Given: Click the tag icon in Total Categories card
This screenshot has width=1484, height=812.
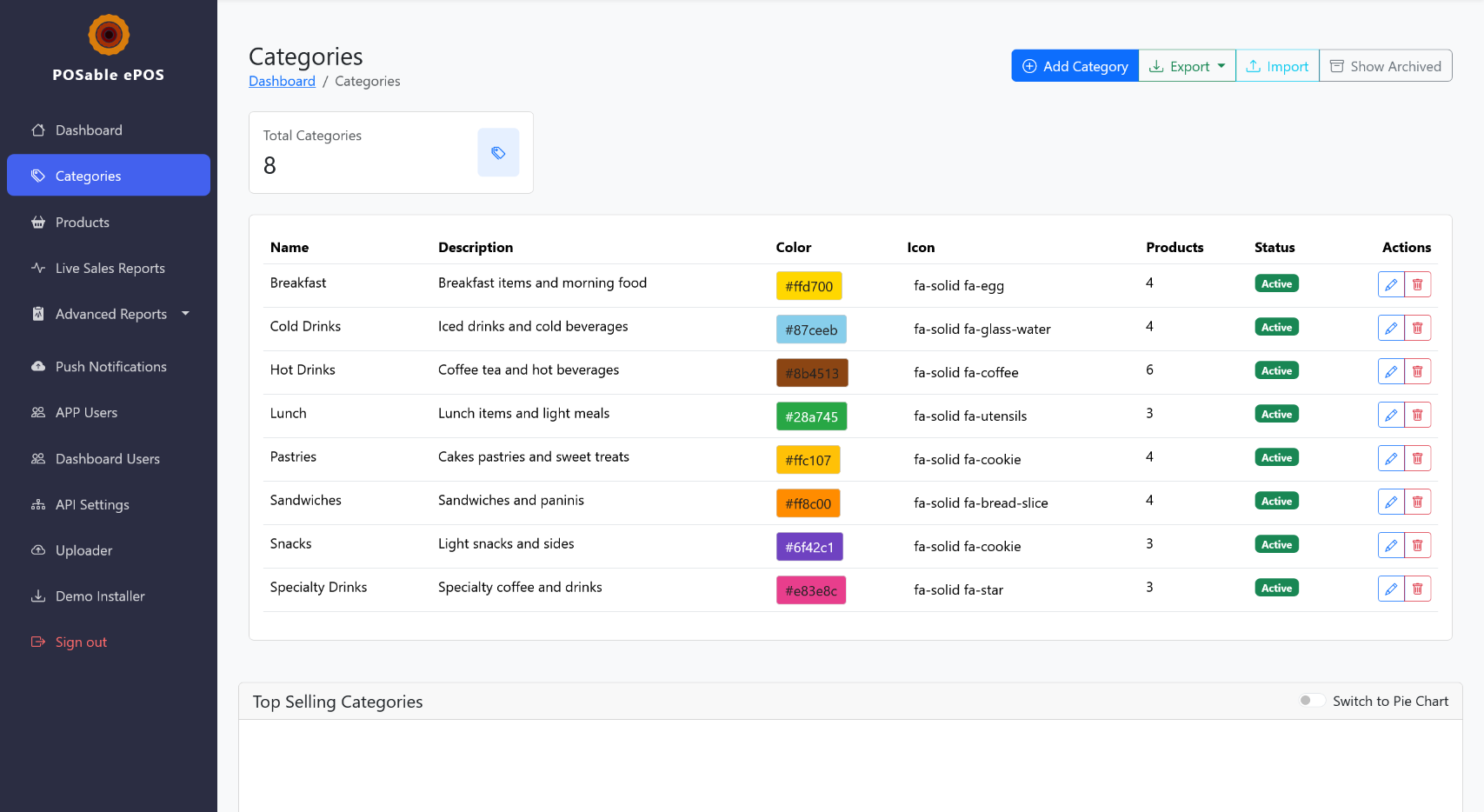Looking at the screenshot, I should pos(498,153).
